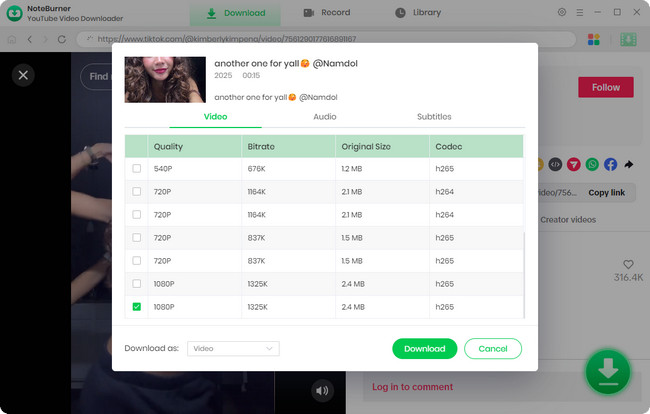Screen dimensions: 650x414
Task: Click the embed code share icon
Action: 555,165
